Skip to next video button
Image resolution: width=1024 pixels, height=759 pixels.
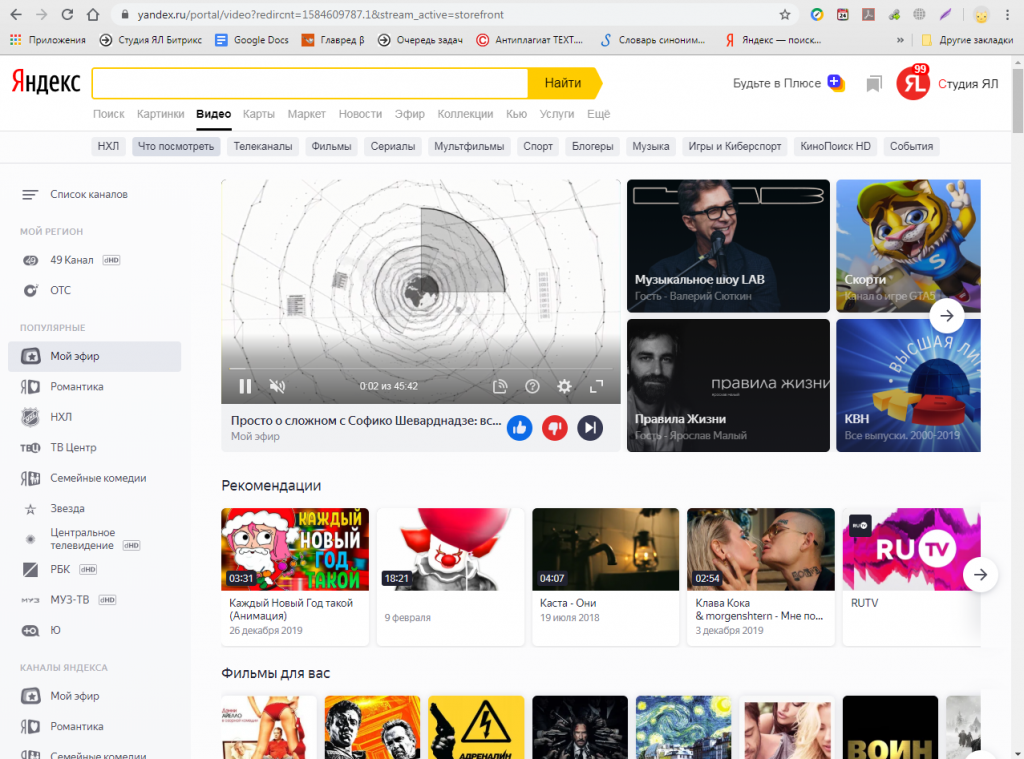click(x=590, y=428)
